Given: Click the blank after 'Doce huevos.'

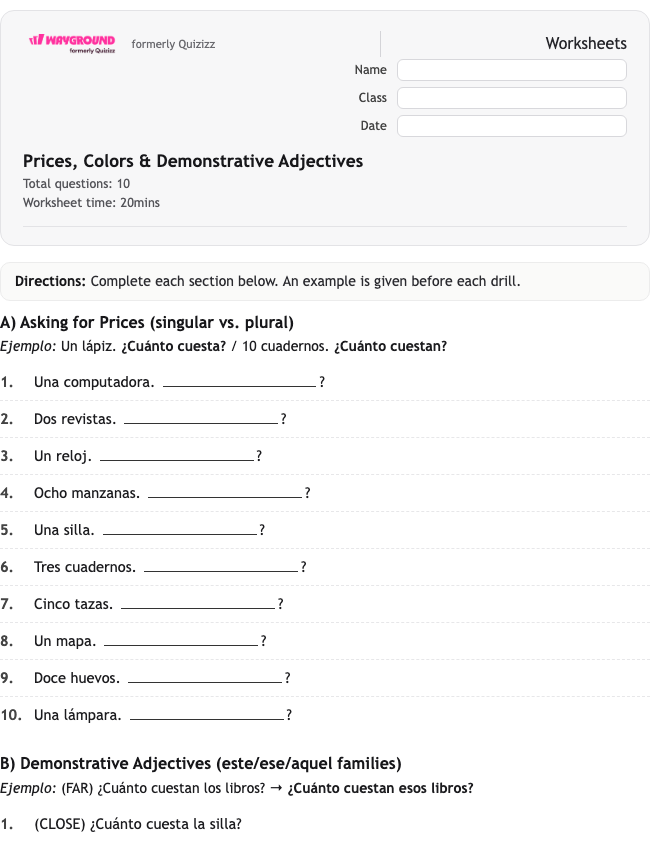Looking at the screenshot, I should coord(205,679).
